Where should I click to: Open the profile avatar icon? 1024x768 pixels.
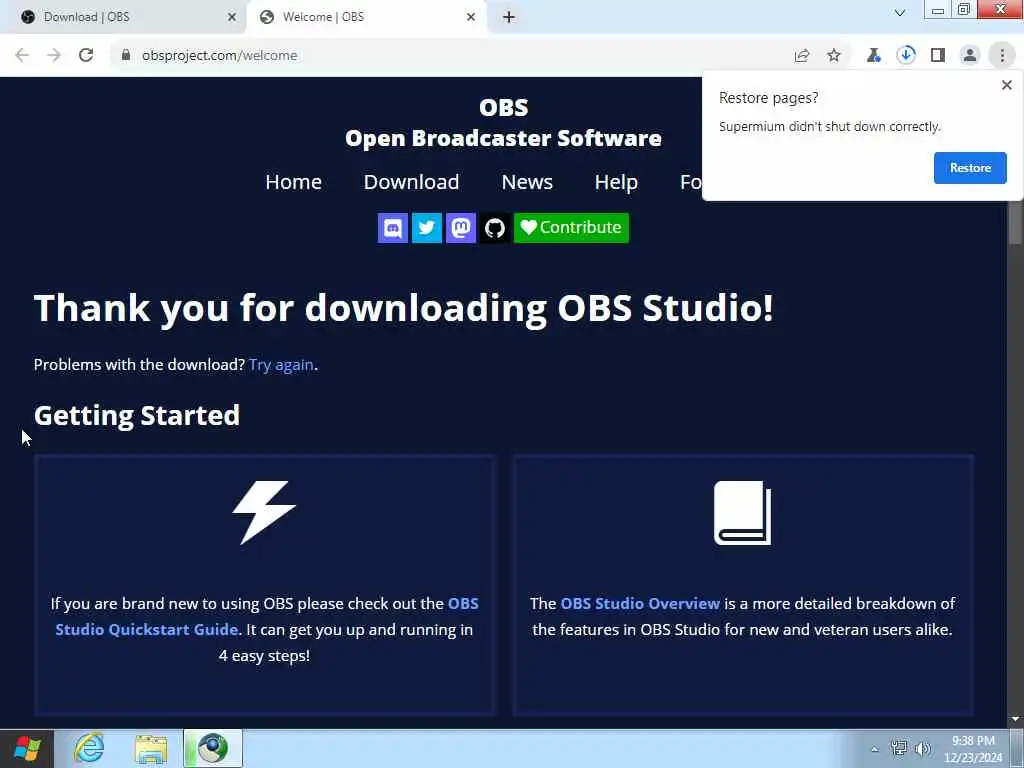[x=970, y=56]
